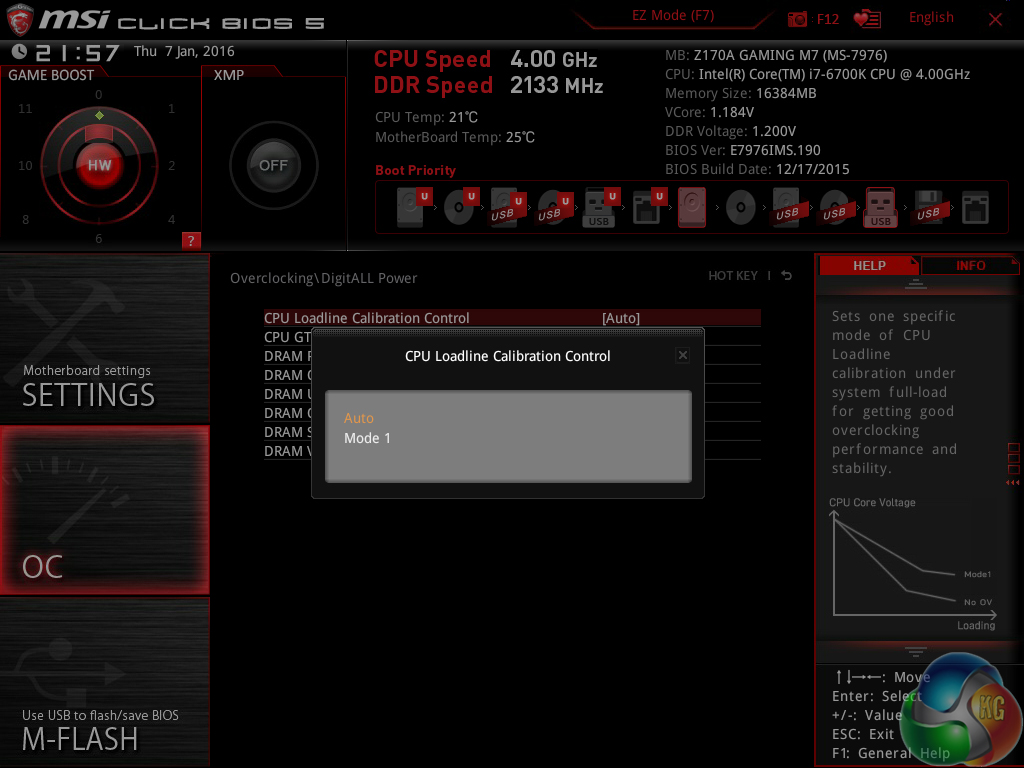
Task: Select the UEFI network boot device icon
Action: (x=648, y=207)
